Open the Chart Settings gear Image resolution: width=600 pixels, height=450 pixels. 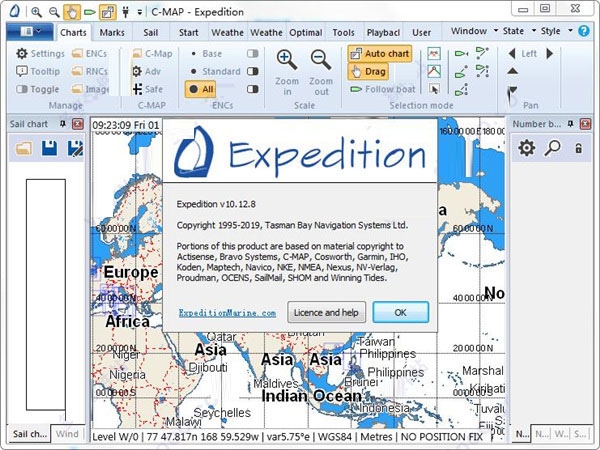click(x=40, y=54)
